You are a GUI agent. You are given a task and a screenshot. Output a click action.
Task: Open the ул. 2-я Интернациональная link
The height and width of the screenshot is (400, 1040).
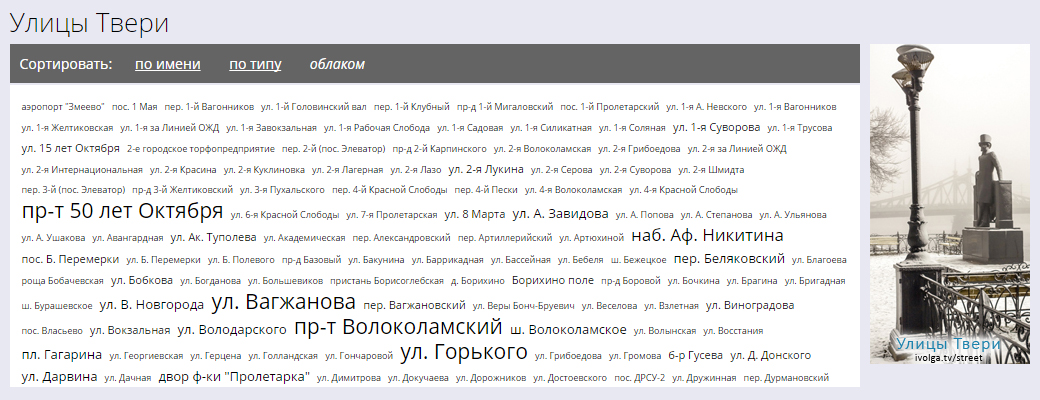82,170
